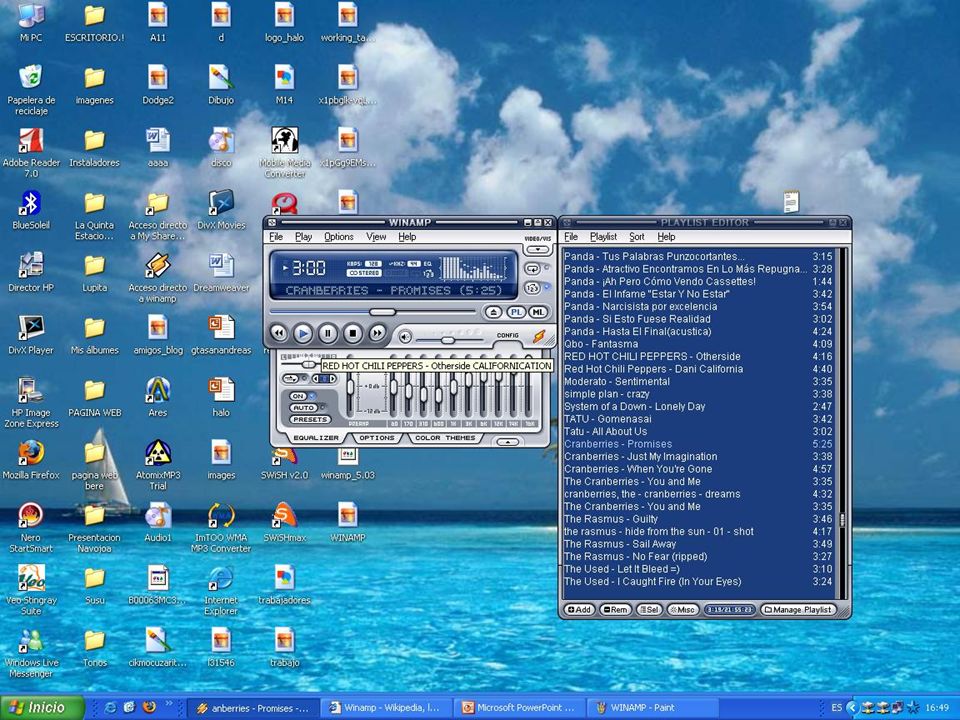Click the Winamp volume slider handle

point(448,339)
